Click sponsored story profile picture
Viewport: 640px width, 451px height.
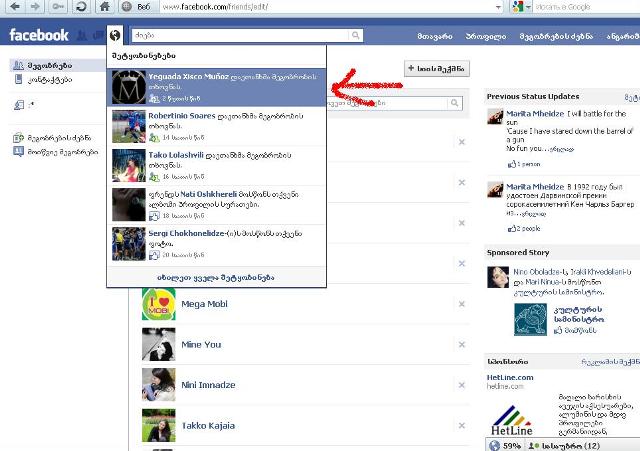click(498, 277)
